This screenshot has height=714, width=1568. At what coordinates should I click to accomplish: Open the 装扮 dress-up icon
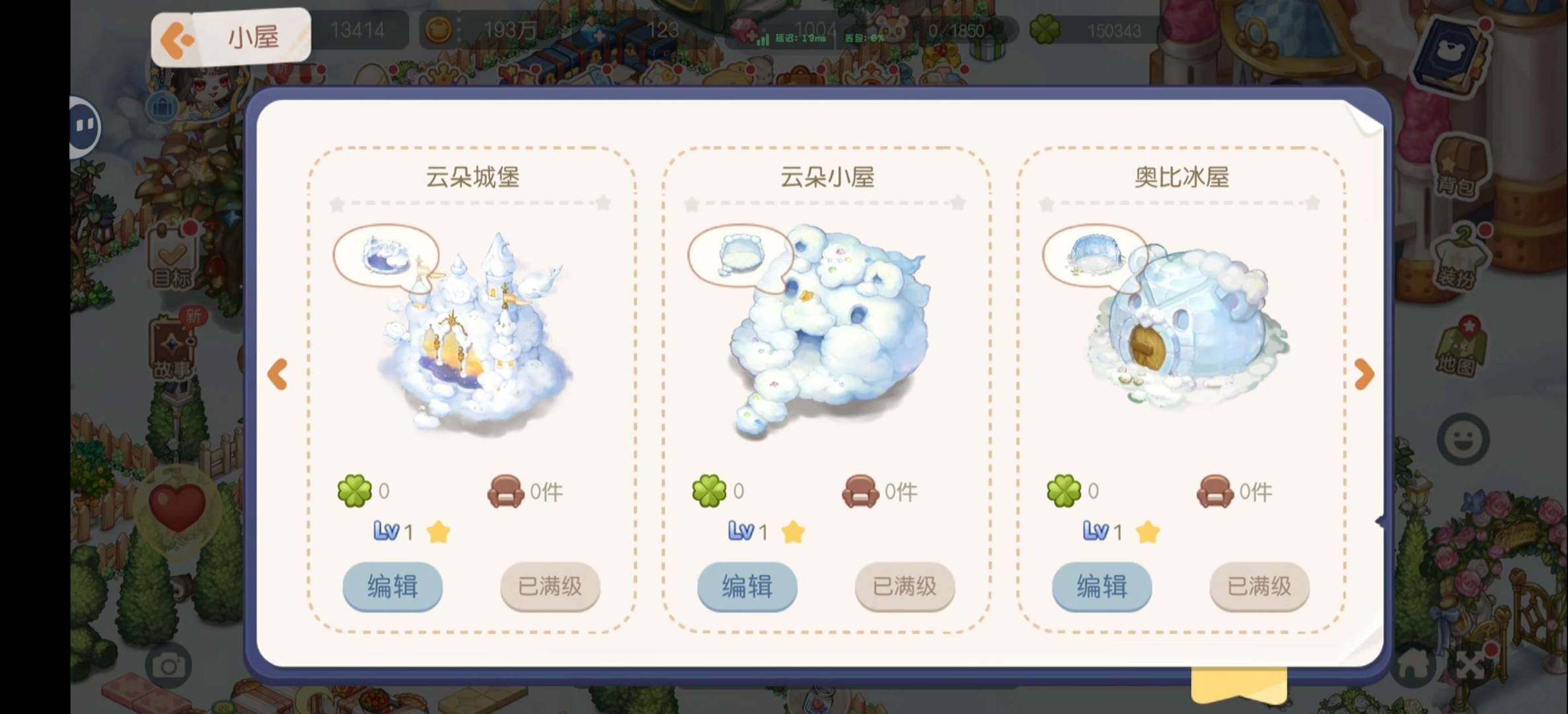1461,259
